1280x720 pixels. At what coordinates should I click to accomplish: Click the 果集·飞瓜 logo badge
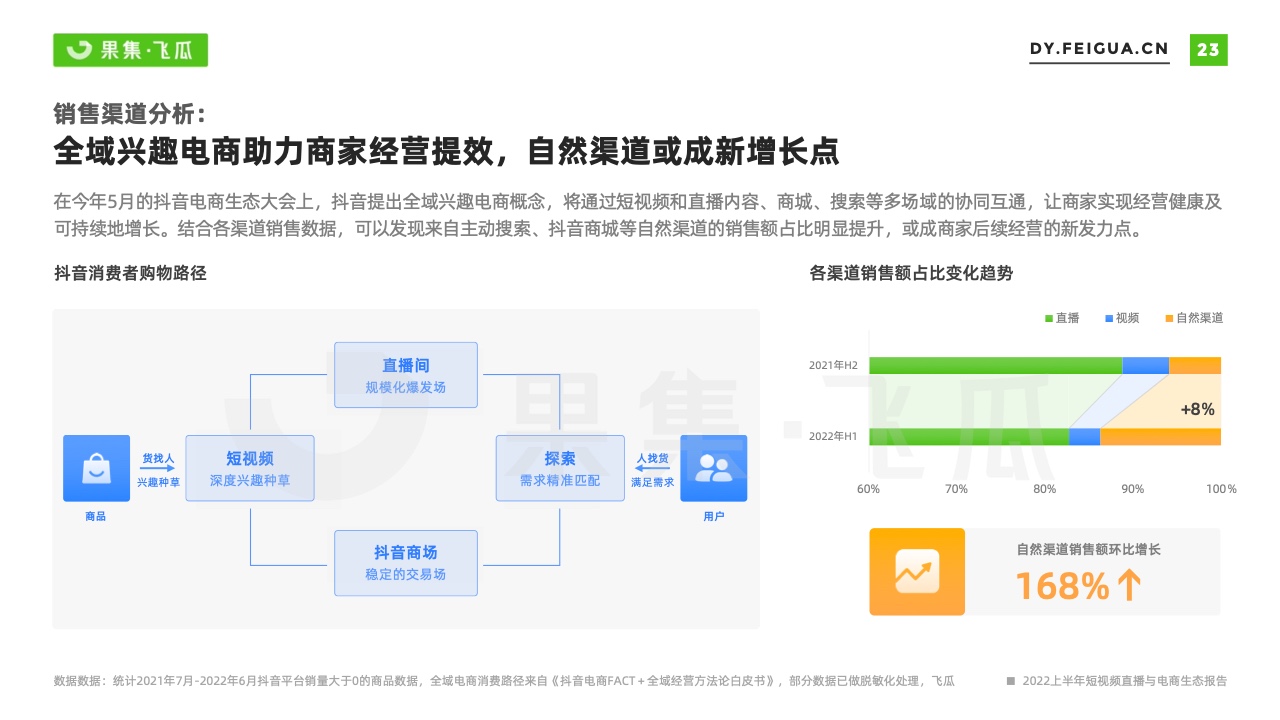(x=130, y=50)
